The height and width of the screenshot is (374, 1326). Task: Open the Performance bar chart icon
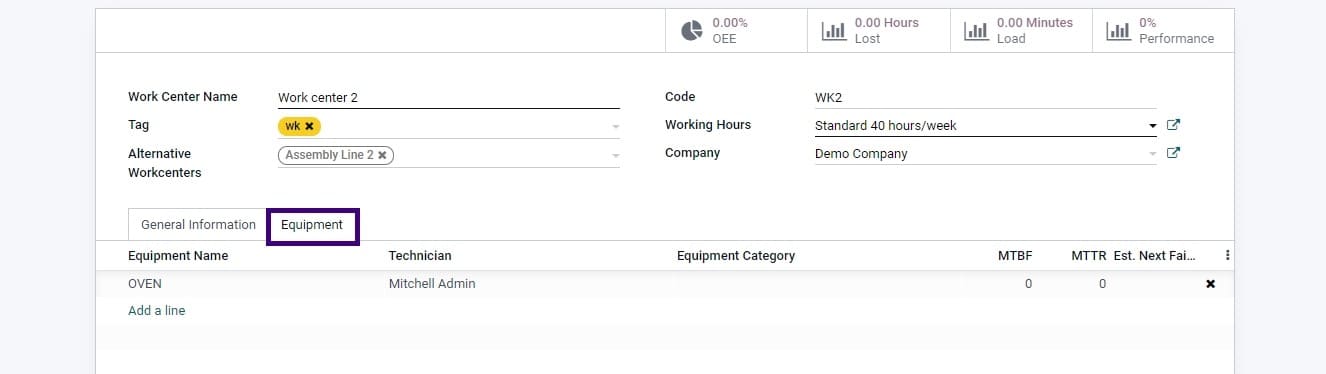click(1118, 31)
